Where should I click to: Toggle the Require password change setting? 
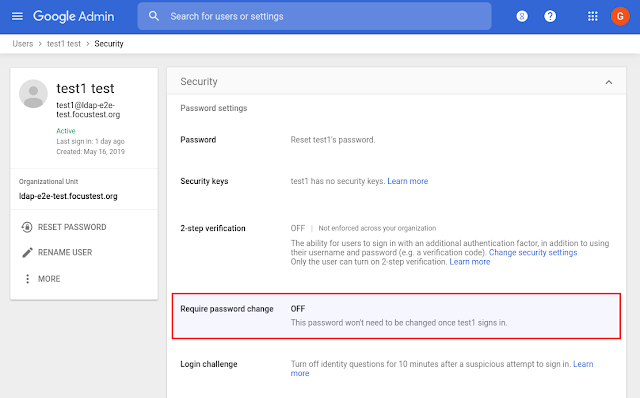pyautogui.click(x=396, y=316)
